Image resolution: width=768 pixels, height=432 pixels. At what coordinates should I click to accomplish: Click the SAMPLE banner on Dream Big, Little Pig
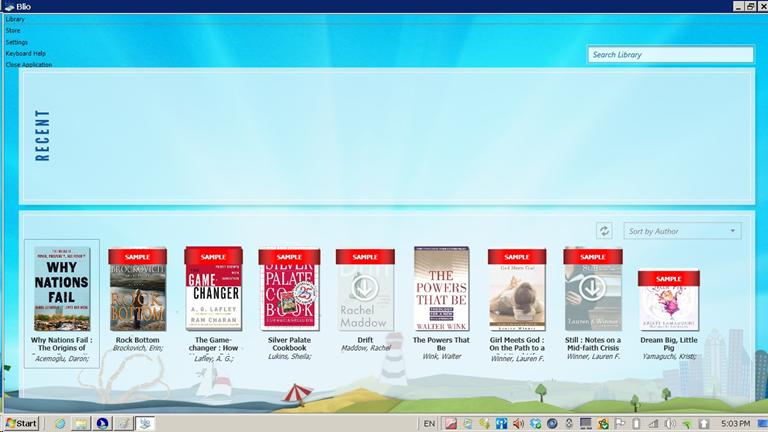pos(669,279)
